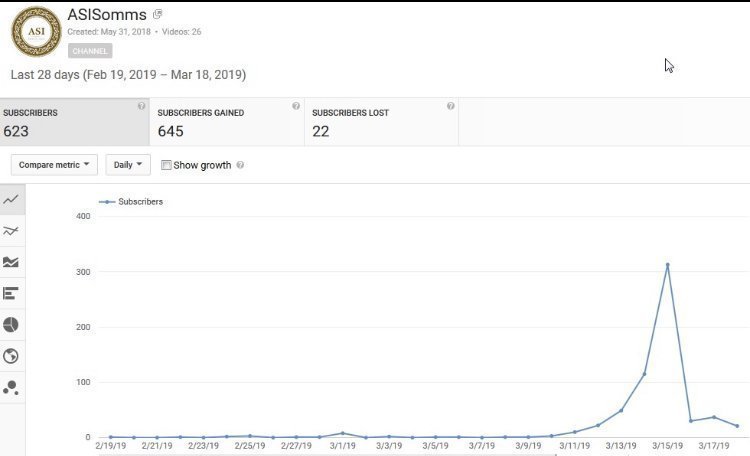The image size is (750, 456).
Task: Switch to the Subscribers Gained tab
Action: pos(227,122)
